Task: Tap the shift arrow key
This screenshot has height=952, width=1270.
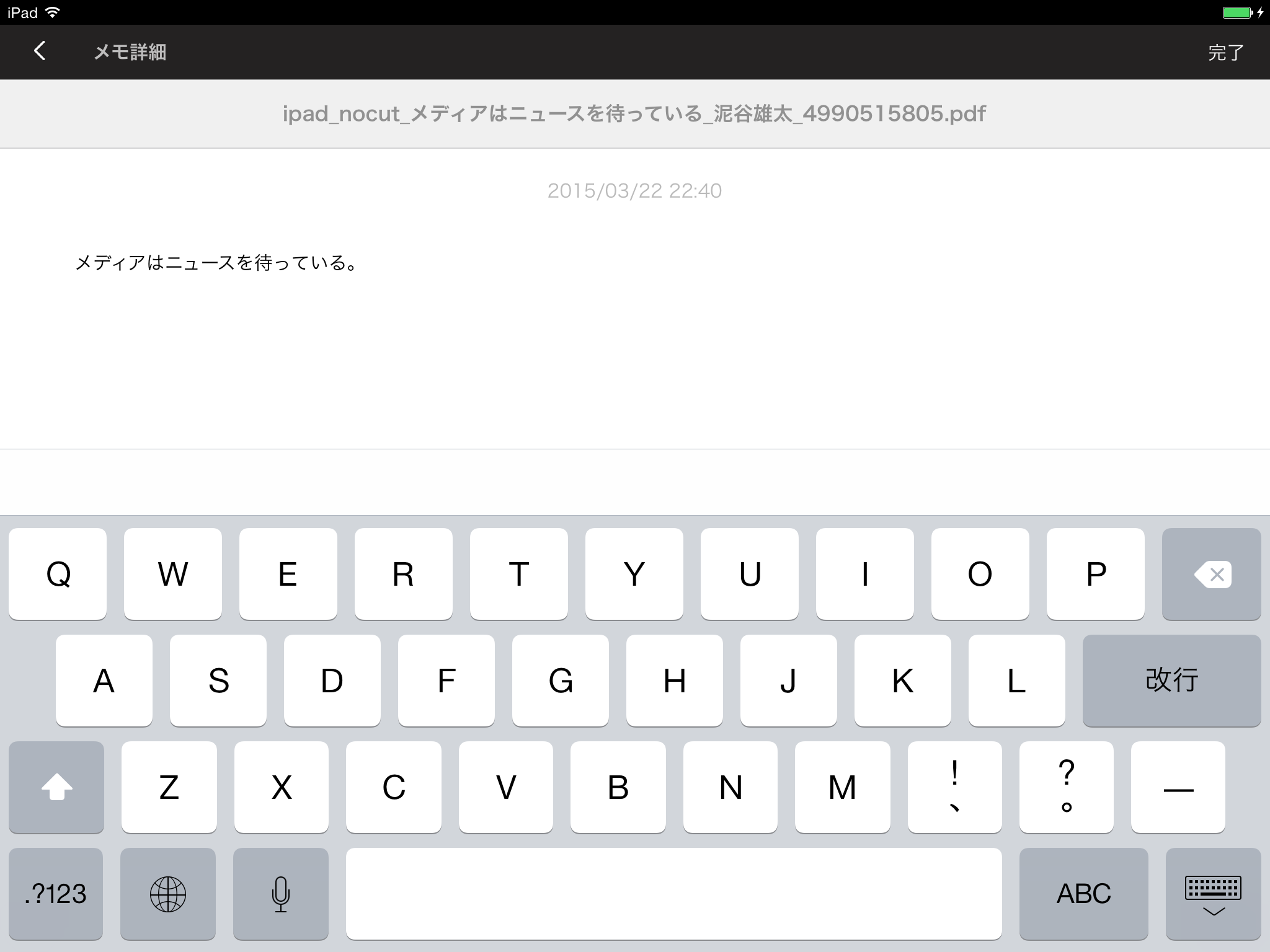Action: (x=56, y=787)
